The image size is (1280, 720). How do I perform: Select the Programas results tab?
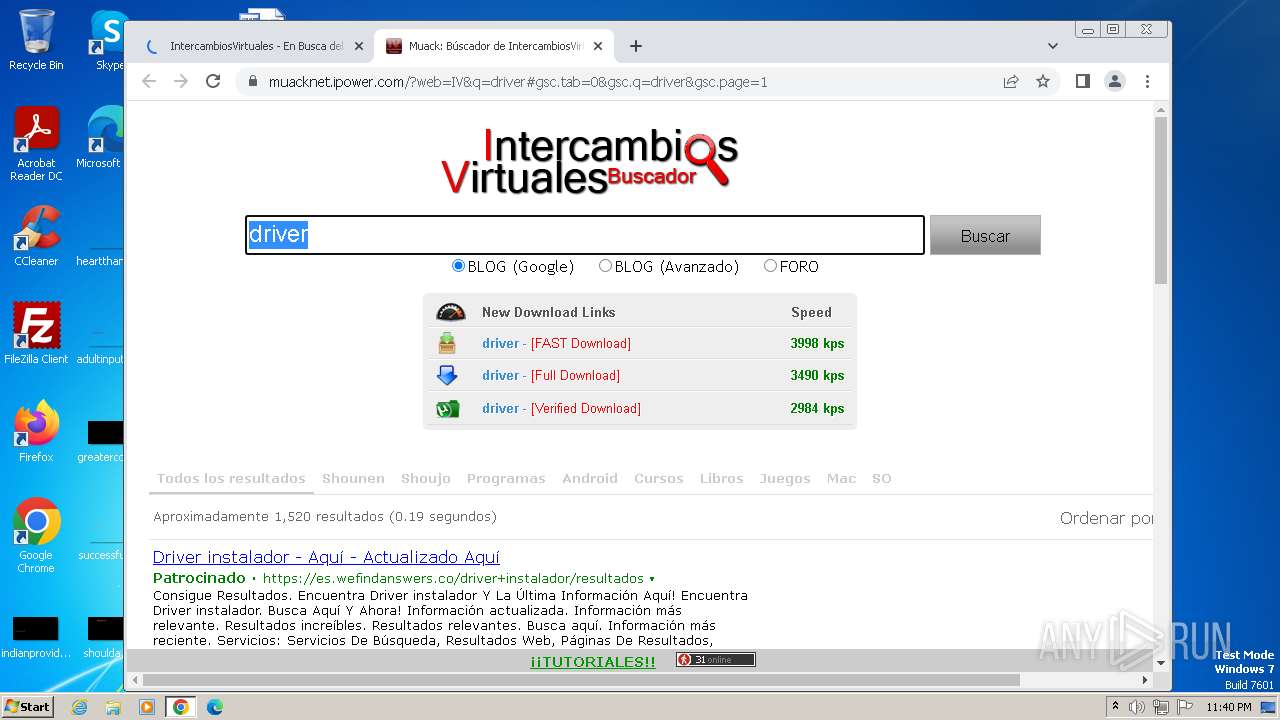[x=506, y=478]
